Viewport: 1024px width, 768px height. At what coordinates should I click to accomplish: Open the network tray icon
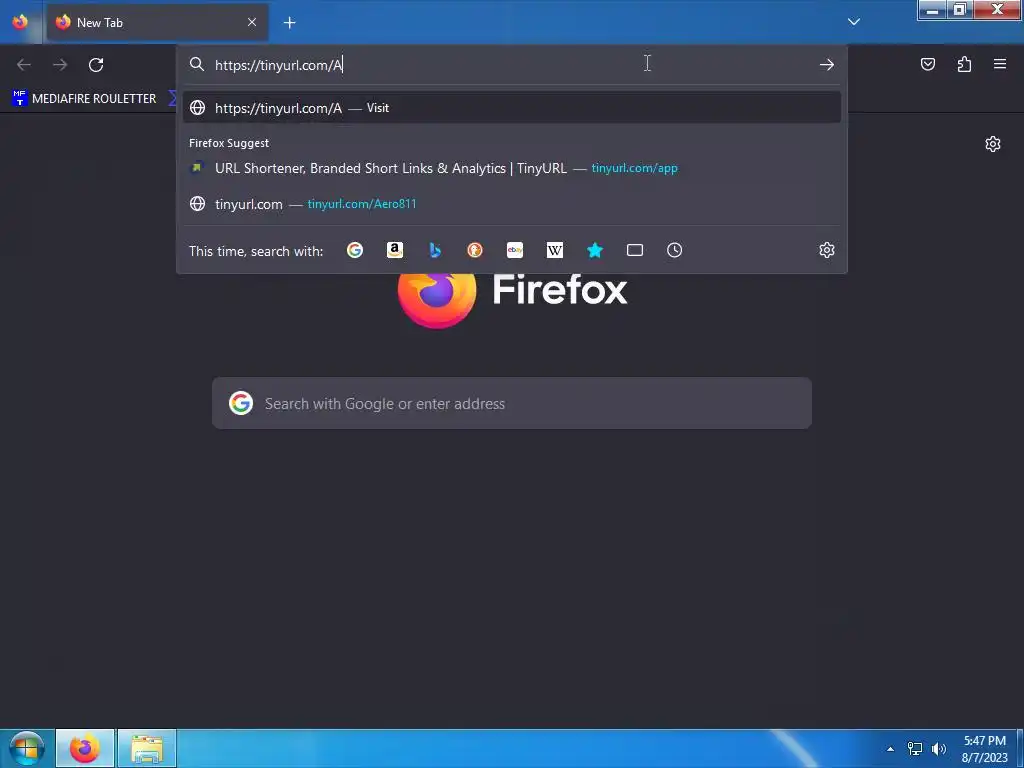point(915,749)
